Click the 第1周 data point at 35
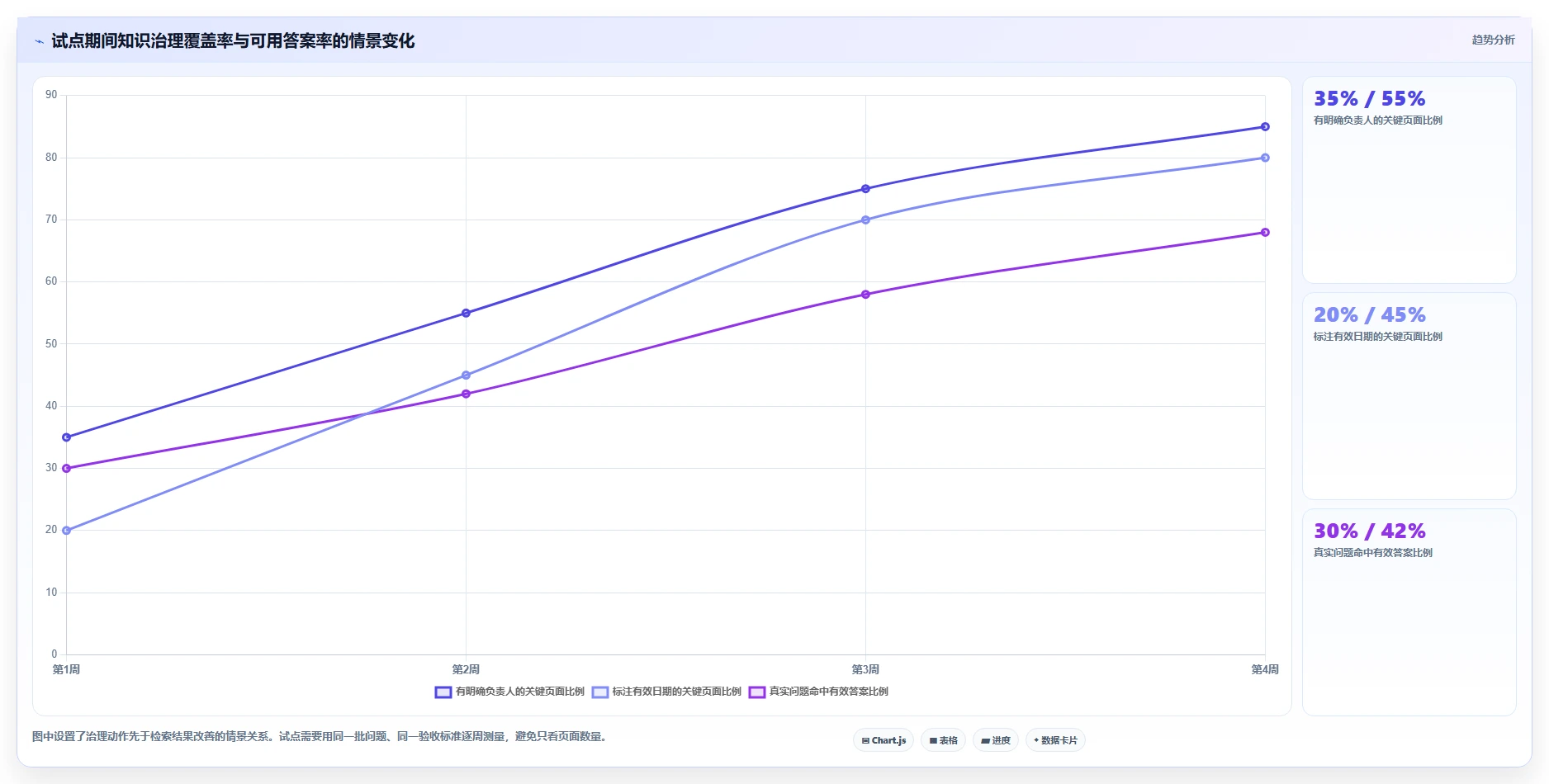 pyautogui.click(x=67, y=437)
